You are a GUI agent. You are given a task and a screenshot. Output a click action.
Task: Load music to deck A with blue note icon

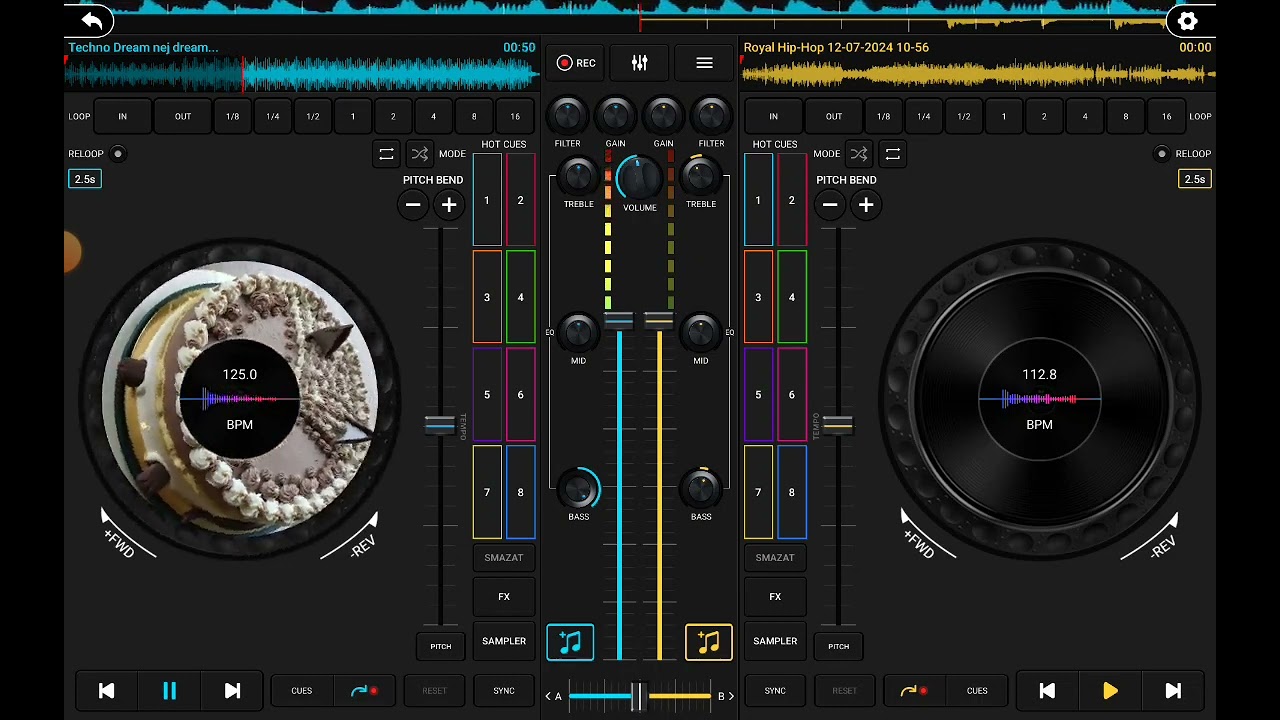point(571,642)
